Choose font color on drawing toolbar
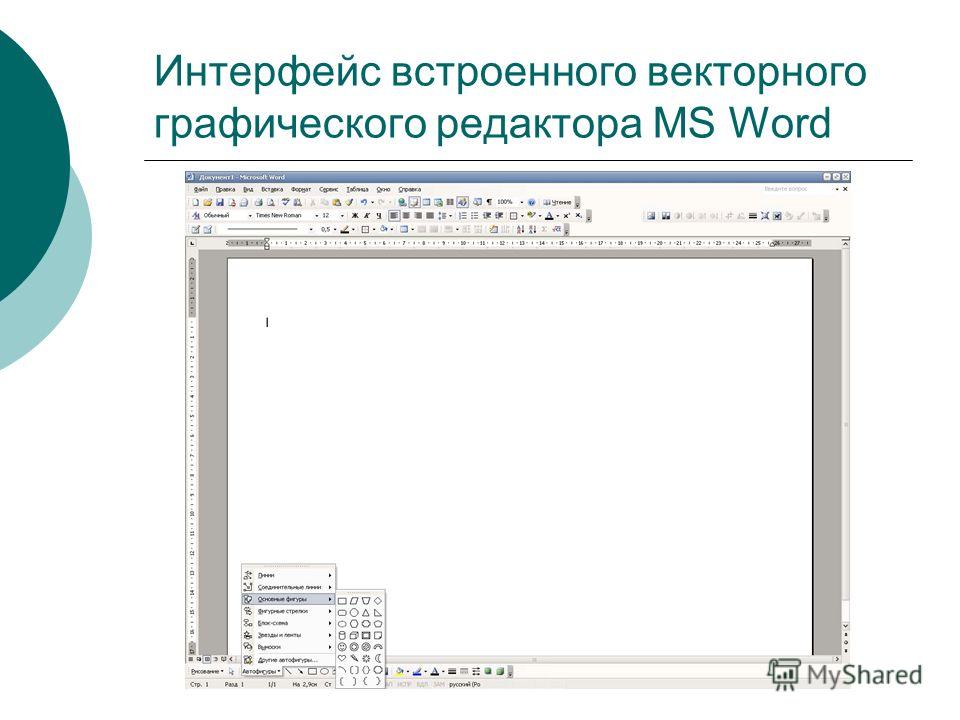 click(435, 672)
